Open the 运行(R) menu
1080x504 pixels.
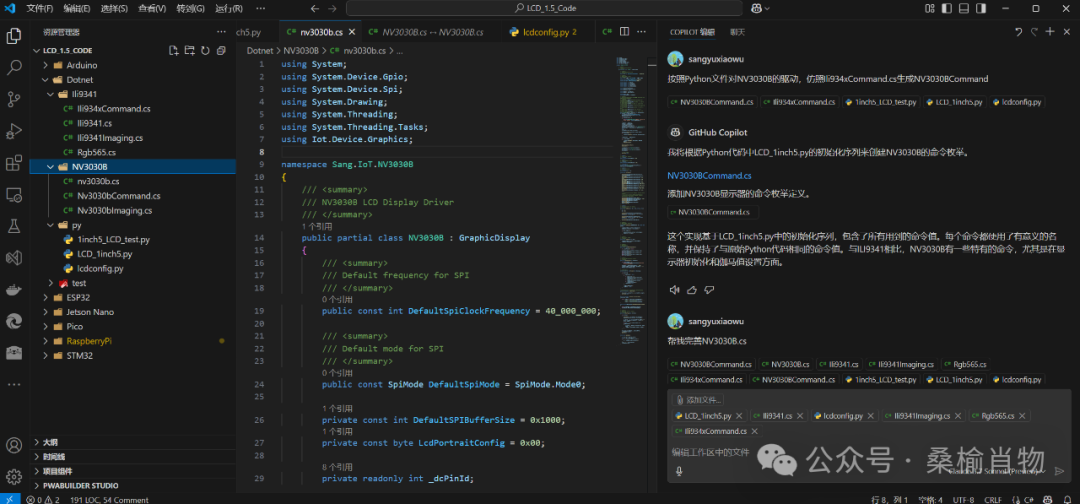[228, 8]
